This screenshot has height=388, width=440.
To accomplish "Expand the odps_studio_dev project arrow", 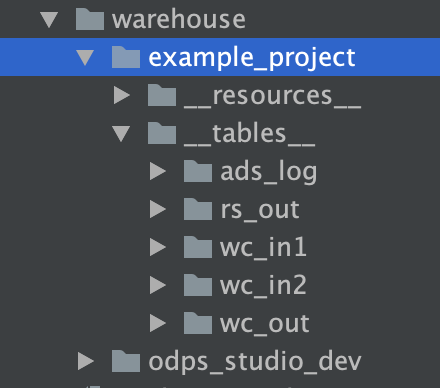I will [x=86, y=361].
